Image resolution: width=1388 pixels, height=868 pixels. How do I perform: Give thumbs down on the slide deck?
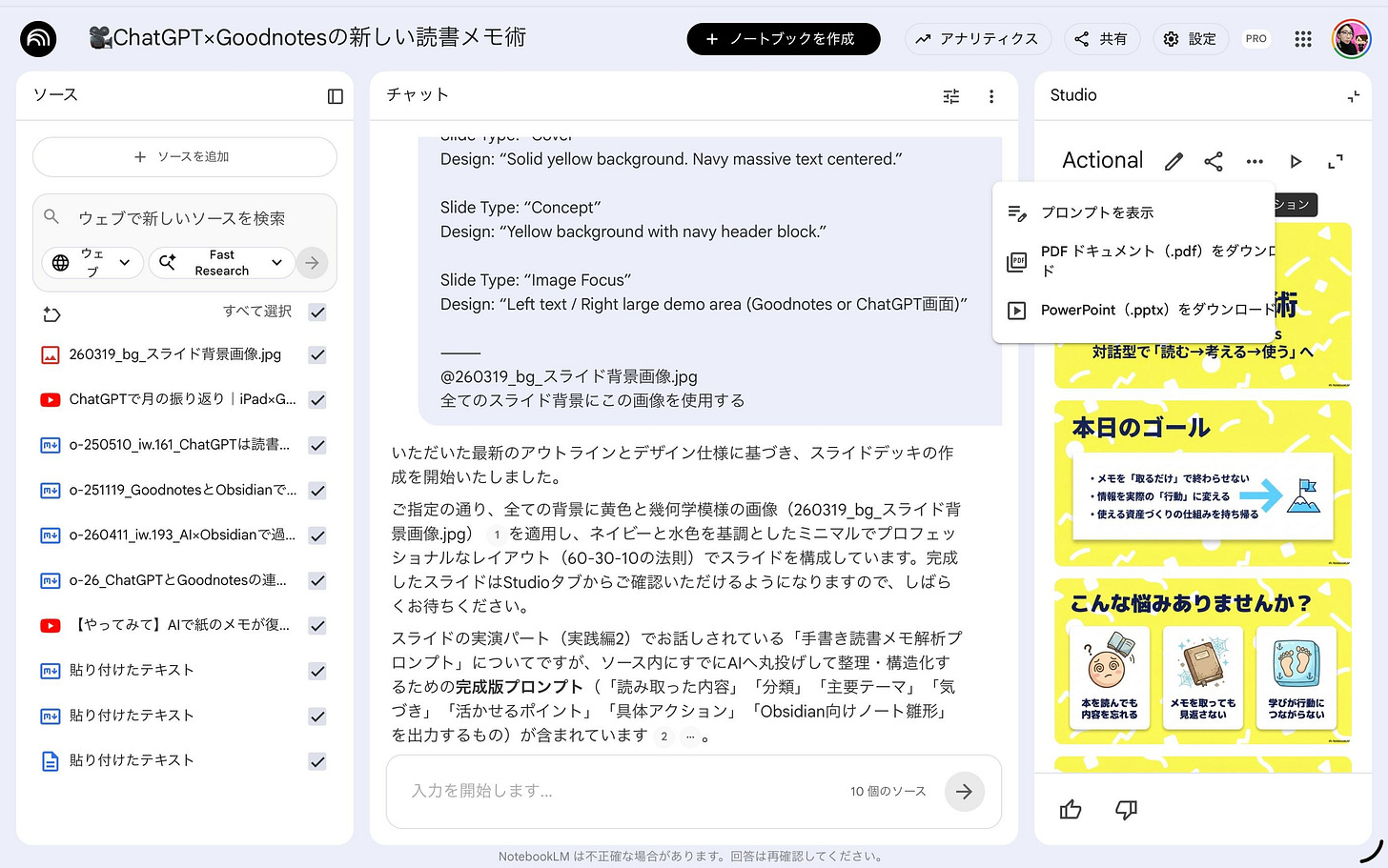click(1126, 810)
